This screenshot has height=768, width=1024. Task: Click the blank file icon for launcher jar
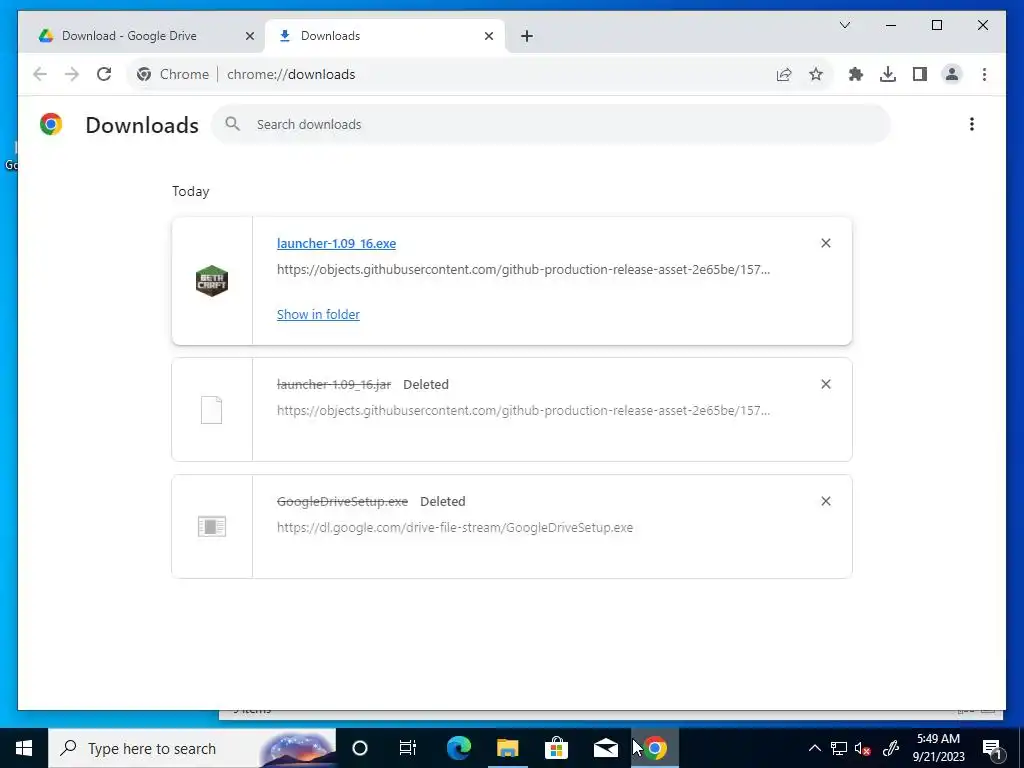(x=212, y=410)
